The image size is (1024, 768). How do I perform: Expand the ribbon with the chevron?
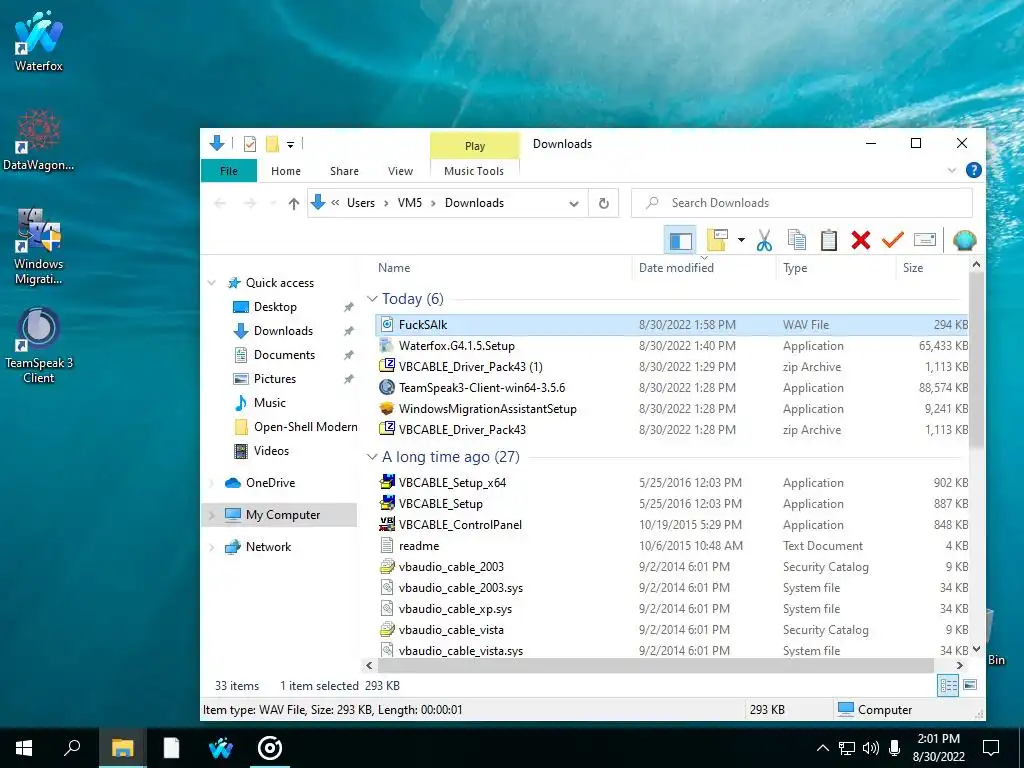[952, 171]
